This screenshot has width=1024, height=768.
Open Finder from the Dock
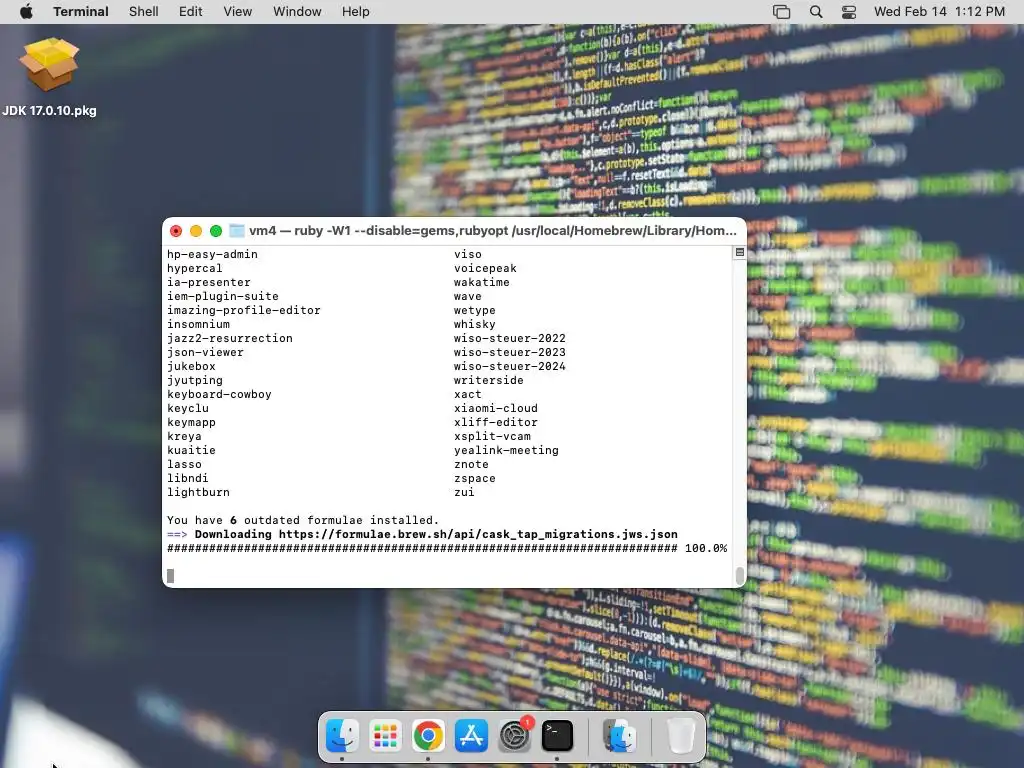coord(342,736)
